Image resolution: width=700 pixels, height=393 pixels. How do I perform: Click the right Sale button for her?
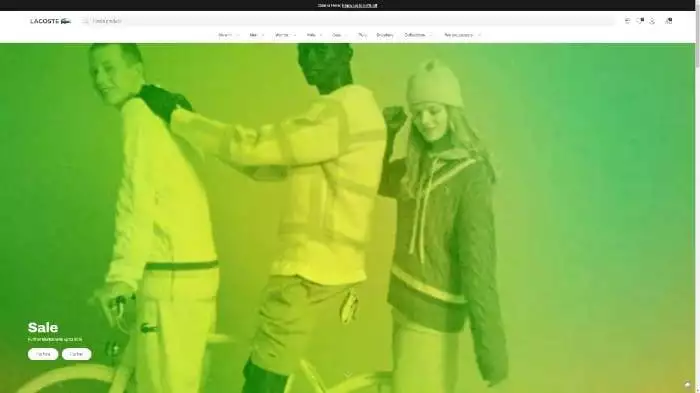point(76,354)
